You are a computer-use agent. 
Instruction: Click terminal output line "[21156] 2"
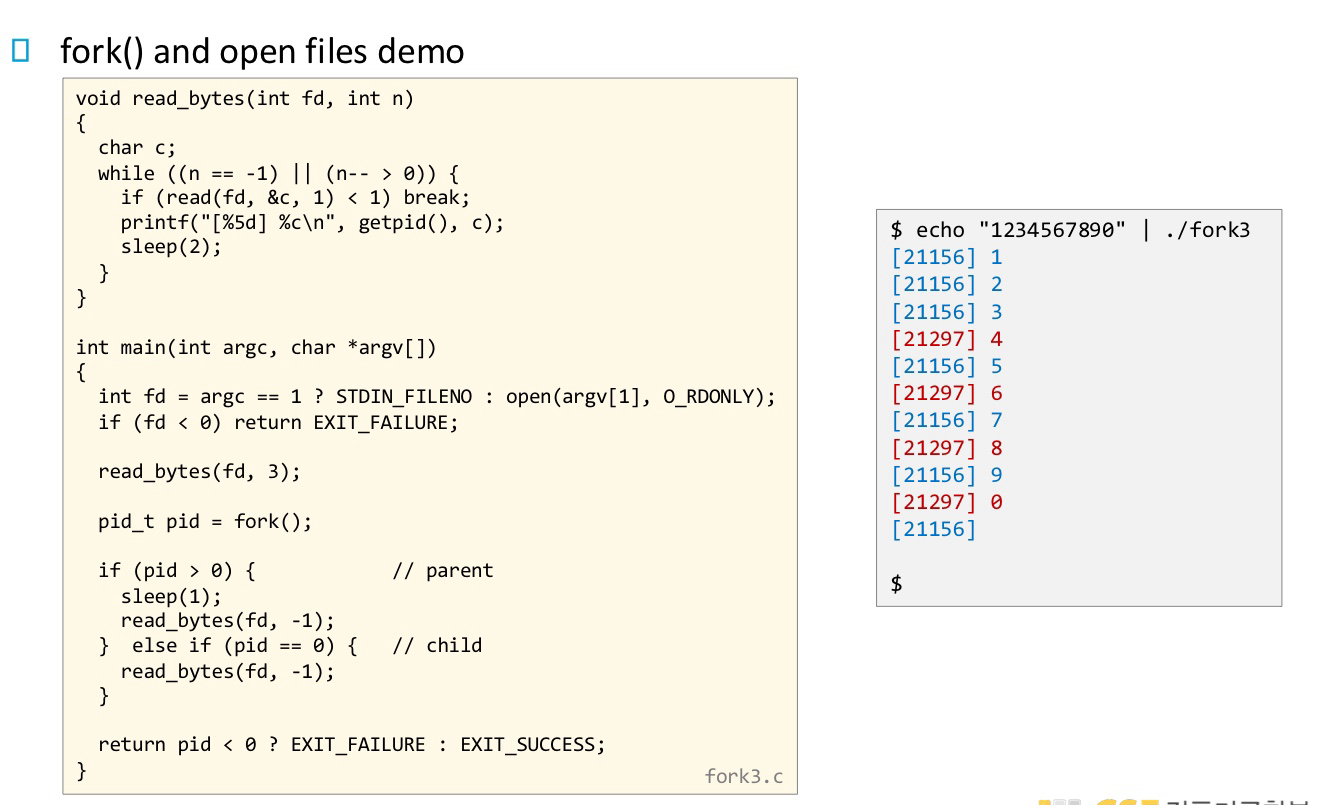click(946, 284)
